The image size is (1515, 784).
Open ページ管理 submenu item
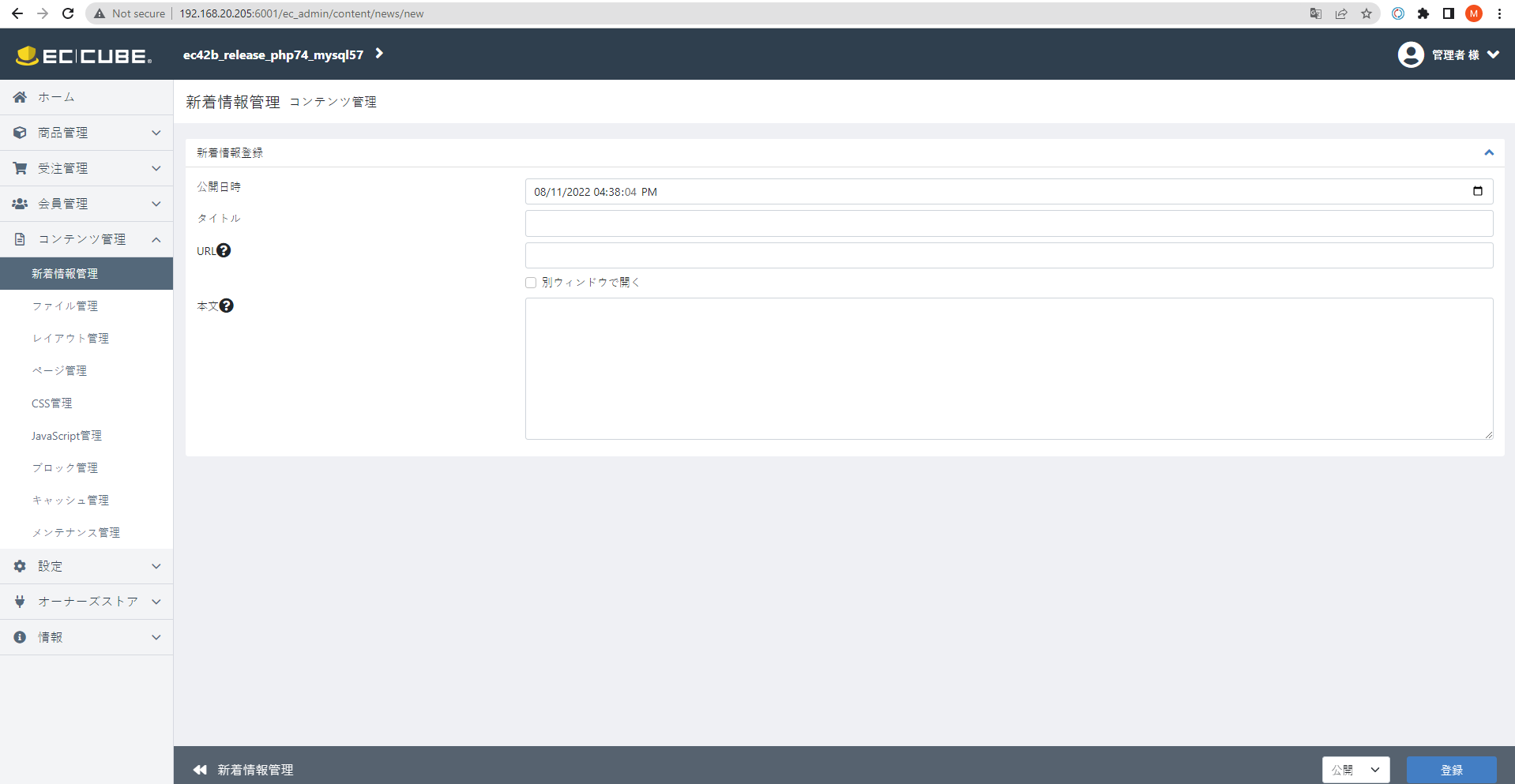point(59,370)
